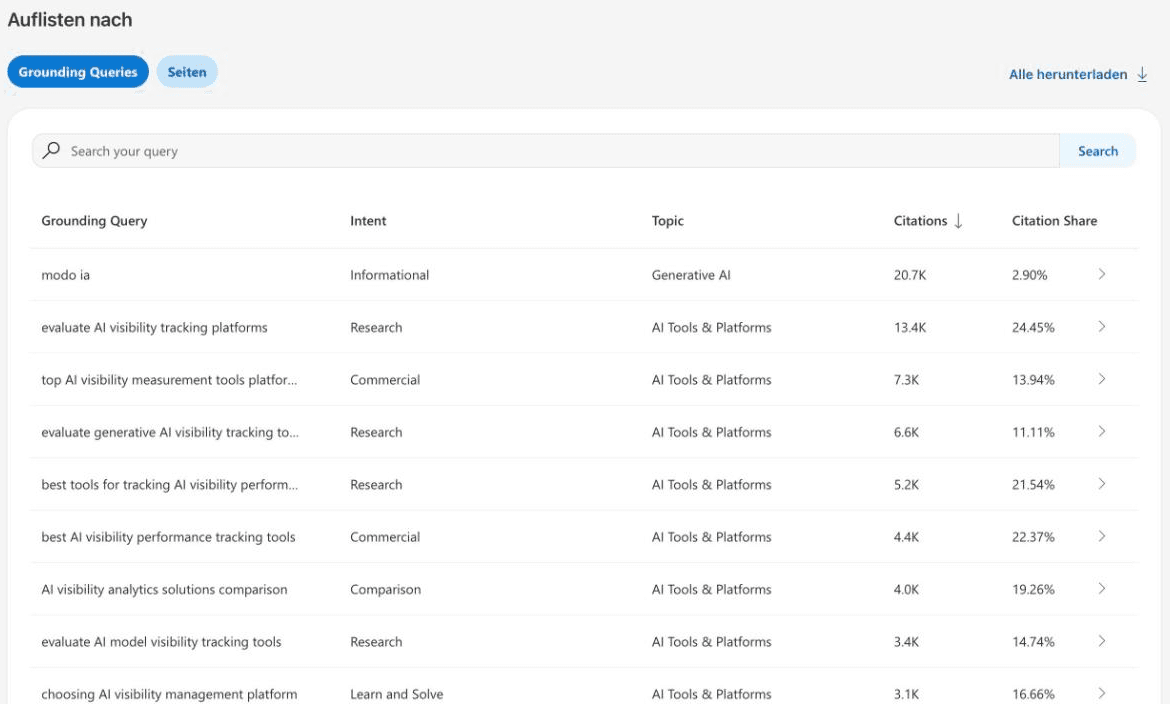Expand the 'top AI visibility measurement tools' row chevron
The image size is (1170, 704).
click(x=1101, y=379)
